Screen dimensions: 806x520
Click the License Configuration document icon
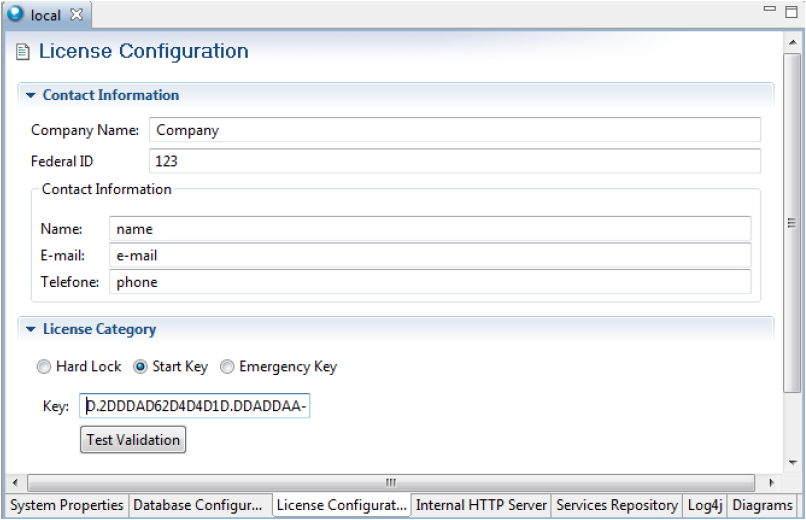23,52
